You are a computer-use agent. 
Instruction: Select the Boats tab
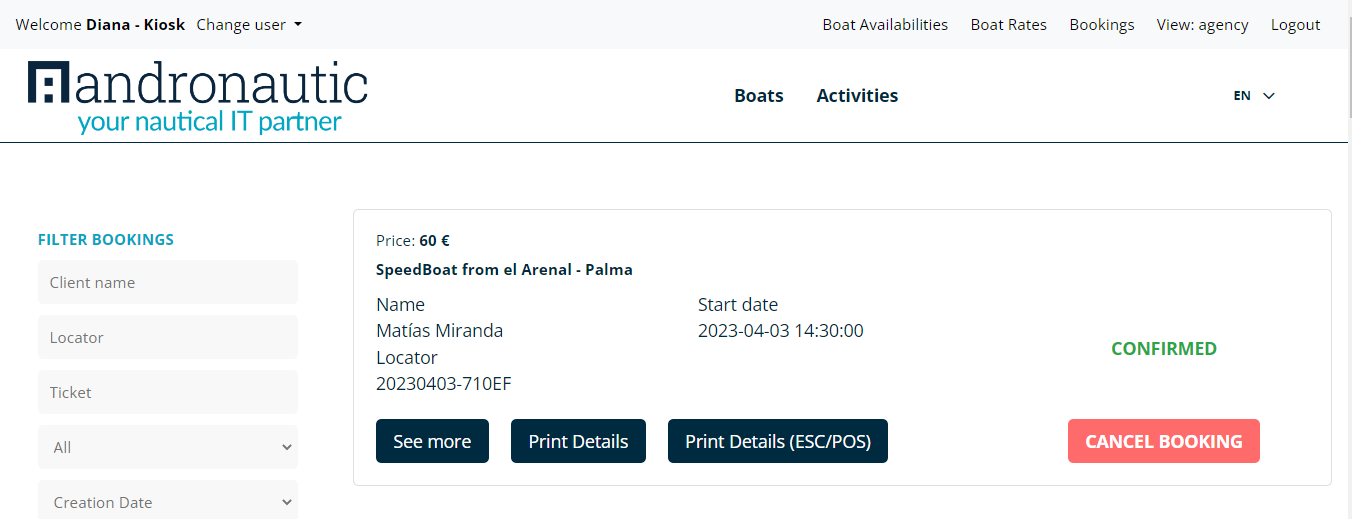point(759,96)
